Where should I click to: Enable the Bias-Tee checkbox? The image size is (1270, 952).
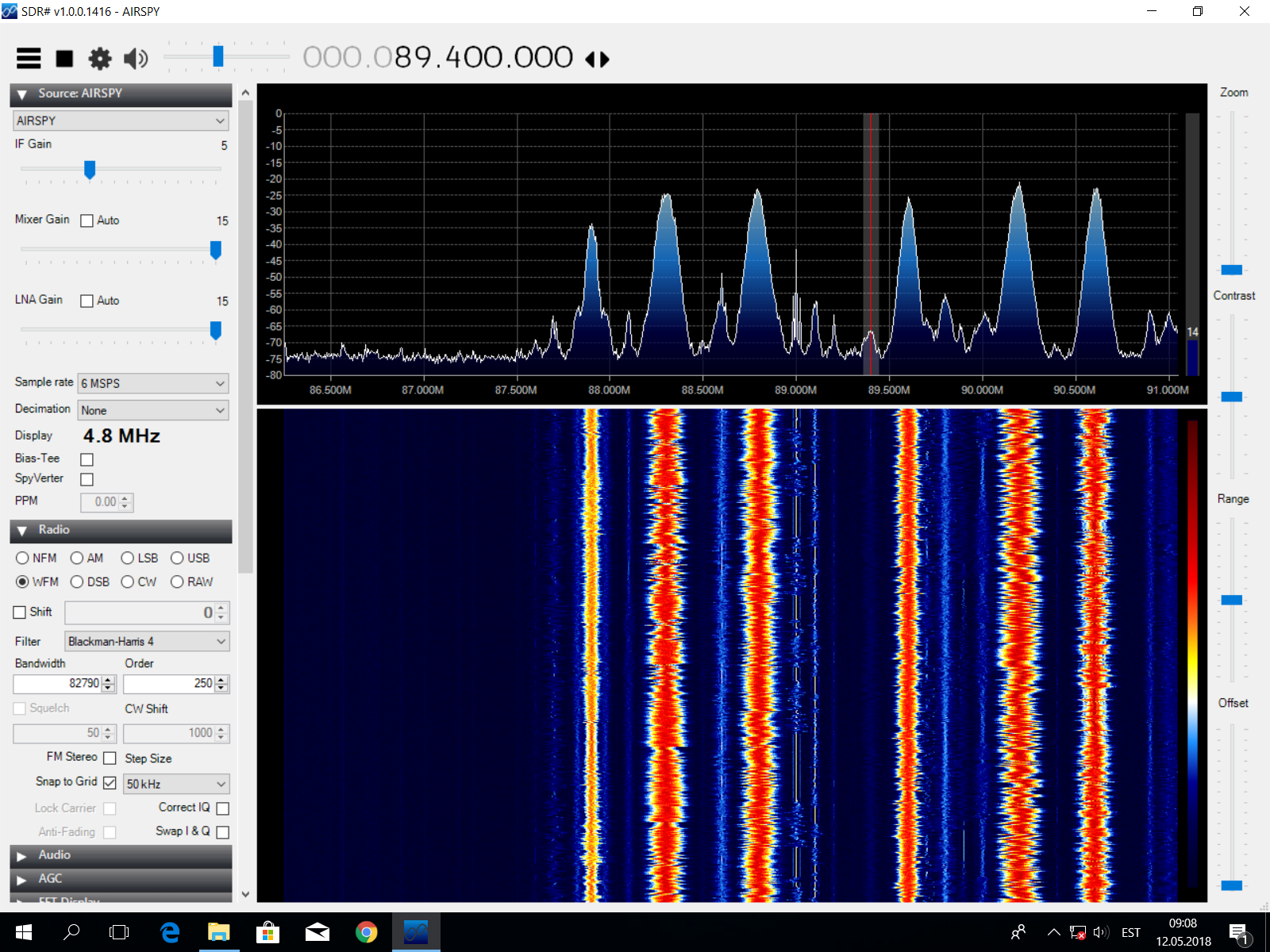pyautogui.click(x=87, y=459)
